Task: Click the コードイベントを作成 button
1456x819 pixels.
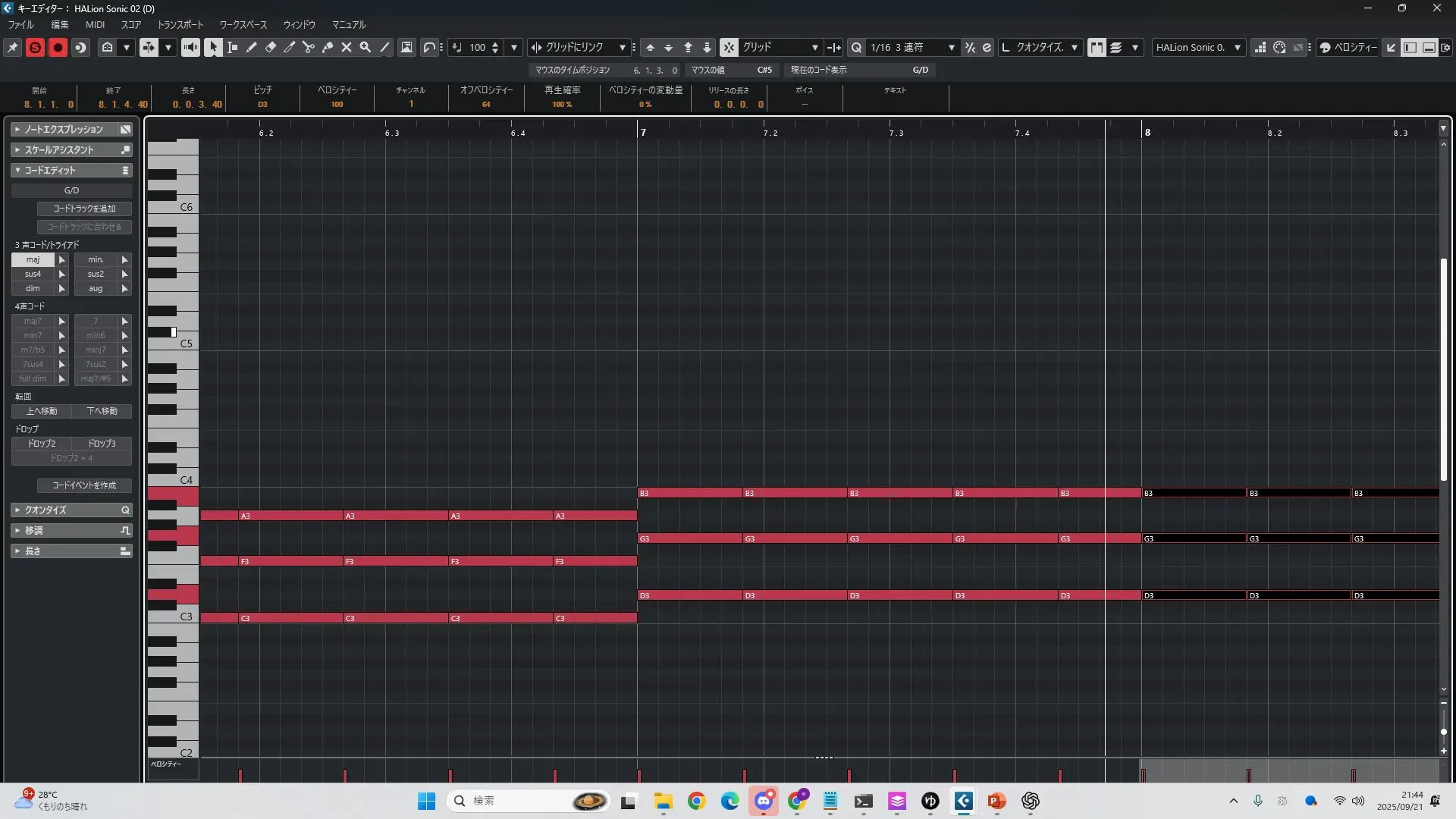Action: pos(84,485)
